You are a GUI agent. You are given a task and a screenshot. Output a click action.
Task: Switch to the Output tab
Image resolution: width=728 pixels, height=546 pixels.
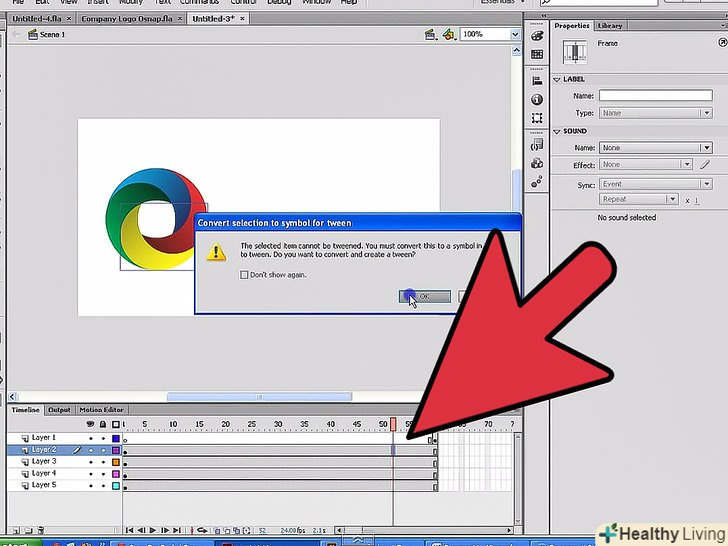tap(59, 410)
